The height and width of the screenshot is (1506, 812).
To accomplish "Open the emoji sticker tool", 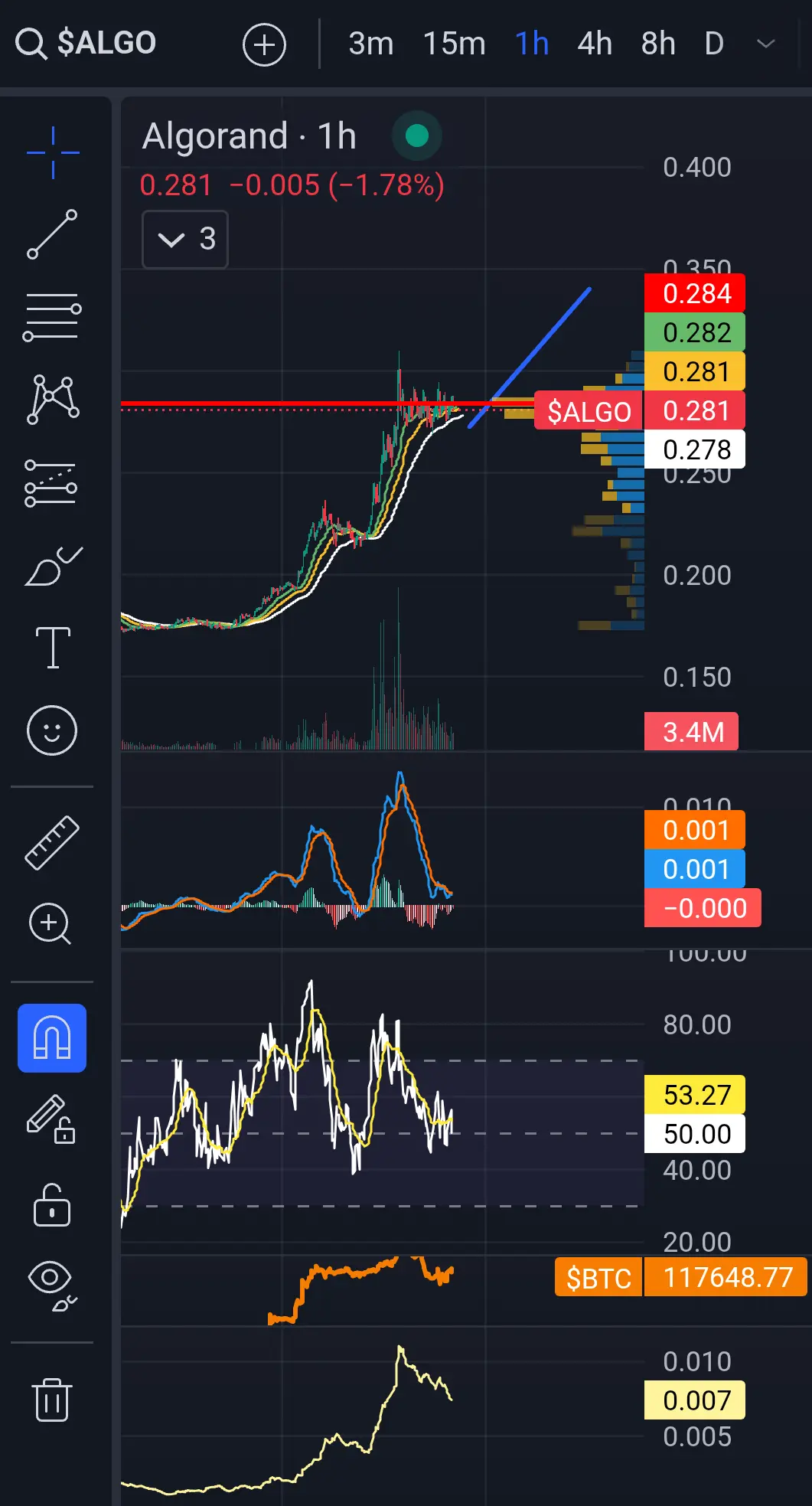I will 52,730.
